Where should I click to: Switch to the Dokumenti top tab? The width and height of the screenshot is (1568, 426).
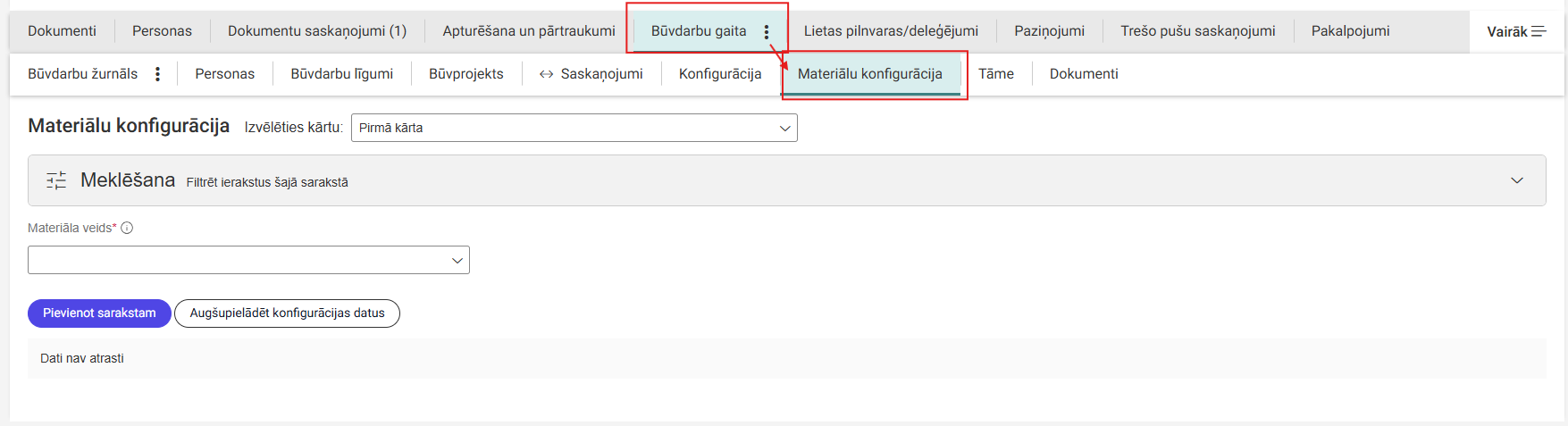coord(62,31)
